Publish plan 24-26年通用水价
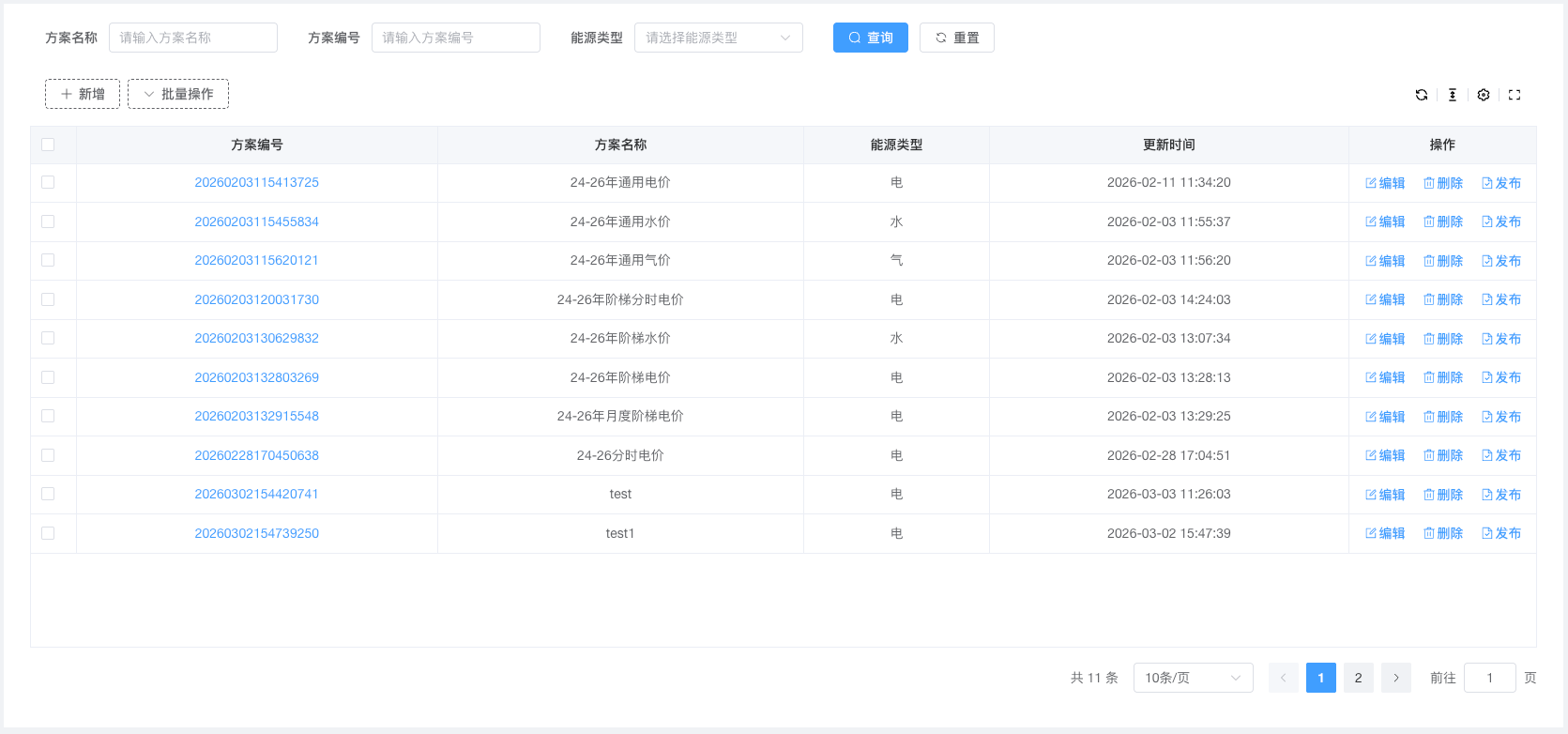Viewport: 1568px width, 734px height. [x=1501, y=222]
